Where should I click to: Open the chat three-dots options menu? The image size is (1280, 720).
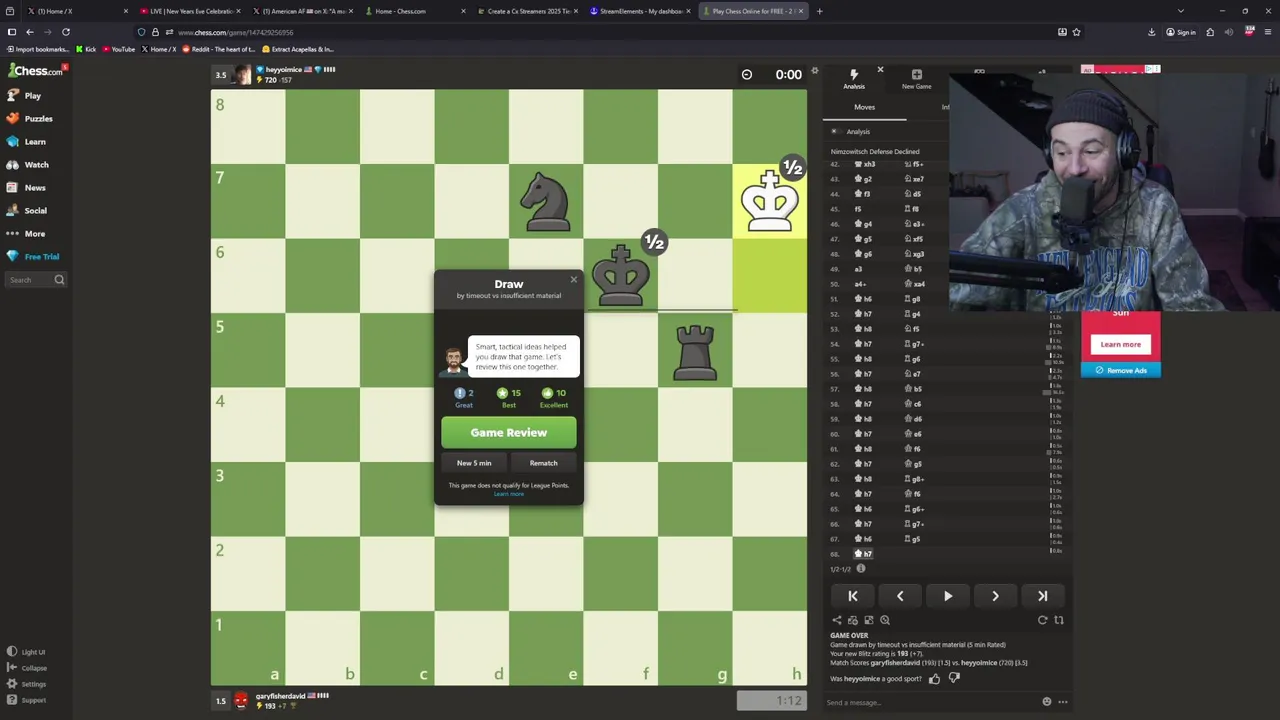[1063, 702]
